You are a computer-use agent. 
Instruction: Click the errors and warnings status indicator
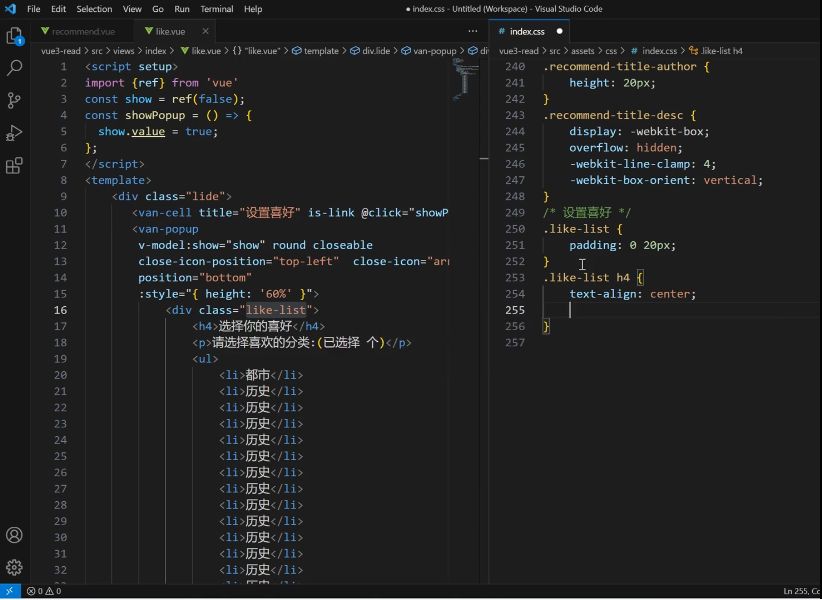pos(44,591)
